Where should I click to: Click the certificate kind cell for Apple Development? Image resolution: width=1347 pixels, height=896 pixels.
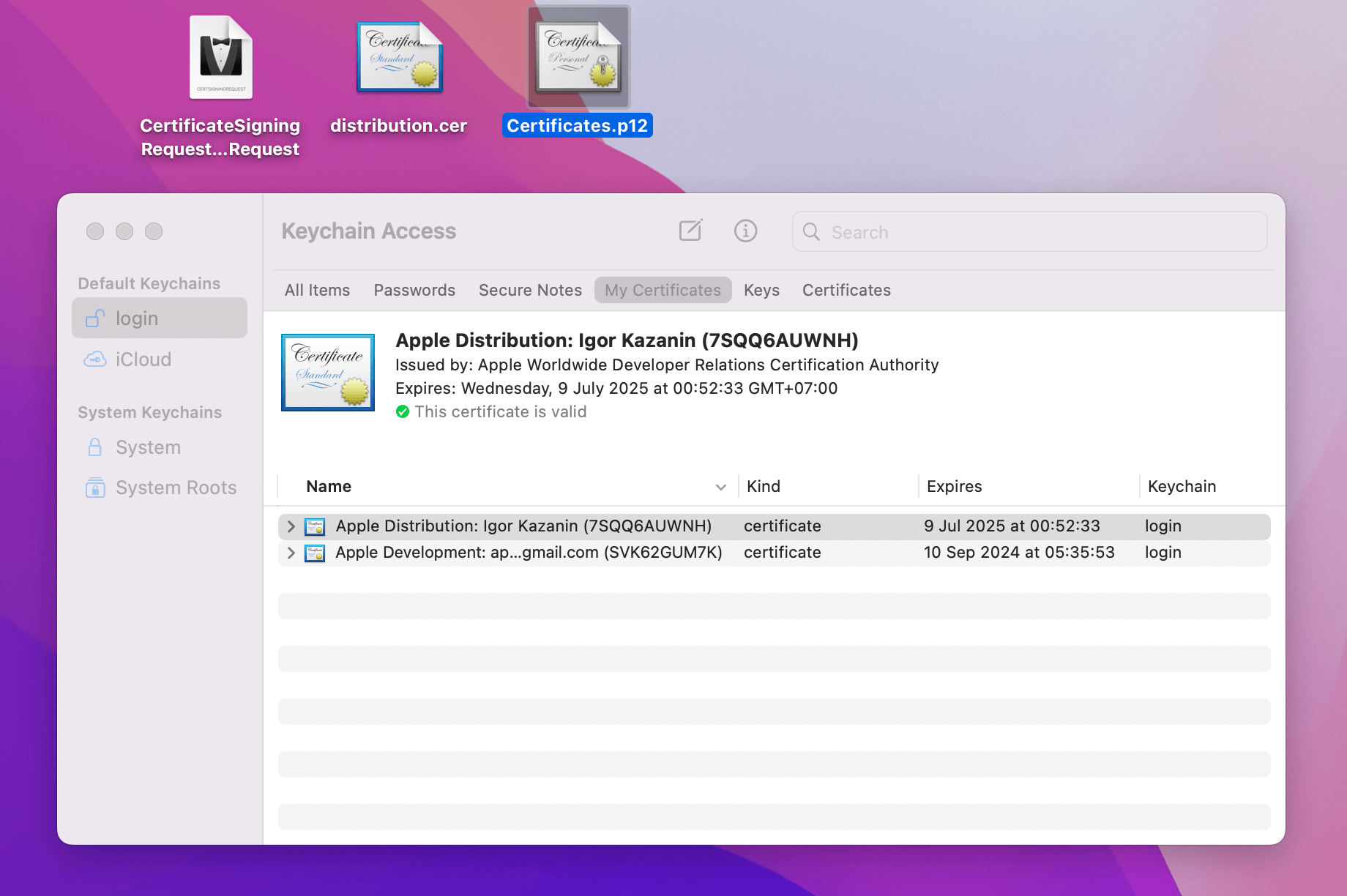tap(783, 553)
